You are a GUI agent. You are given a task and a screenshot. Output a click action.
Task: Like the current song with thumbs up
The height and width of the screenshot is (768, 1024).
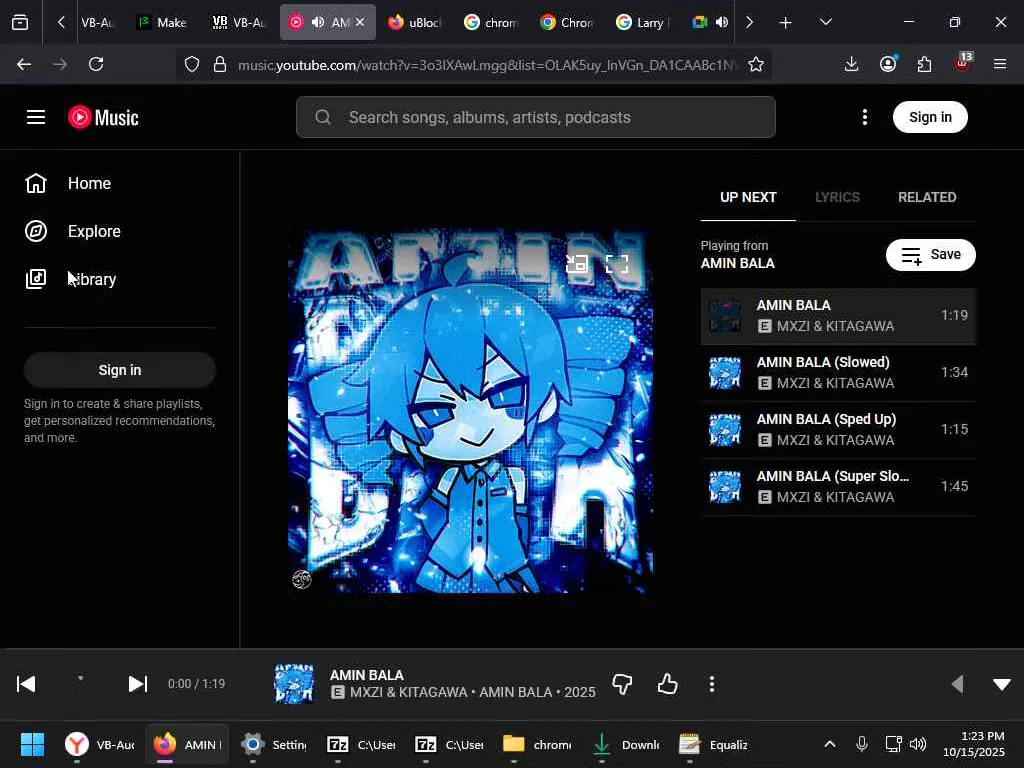[667, 684]
